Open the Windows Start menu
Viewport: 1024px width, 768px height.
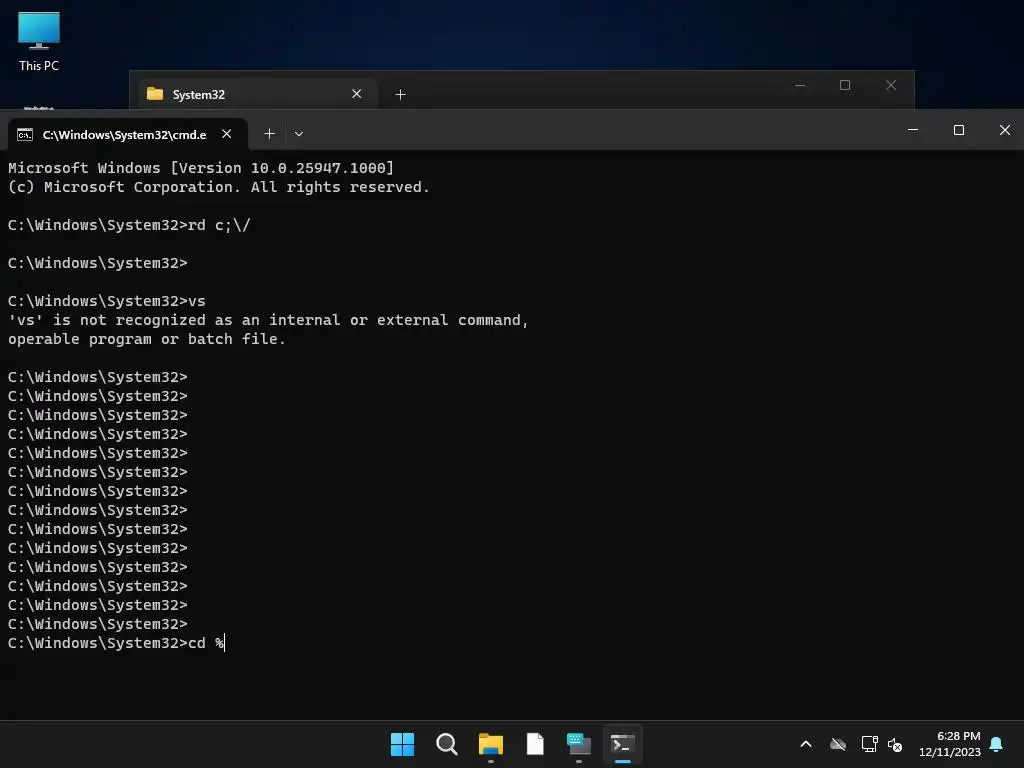pyautogui.click(x=402, y=744)
